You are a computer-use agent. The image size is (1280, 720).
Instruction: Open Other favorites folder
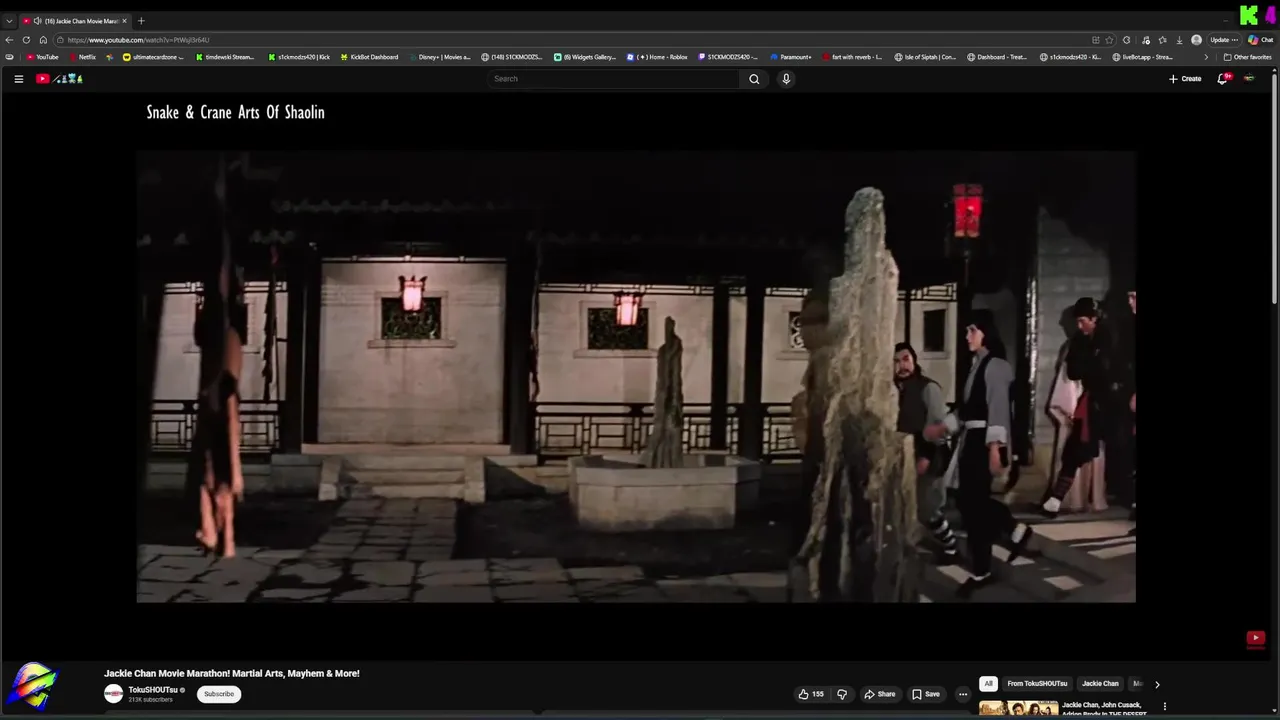click(x=1247, y=57)
